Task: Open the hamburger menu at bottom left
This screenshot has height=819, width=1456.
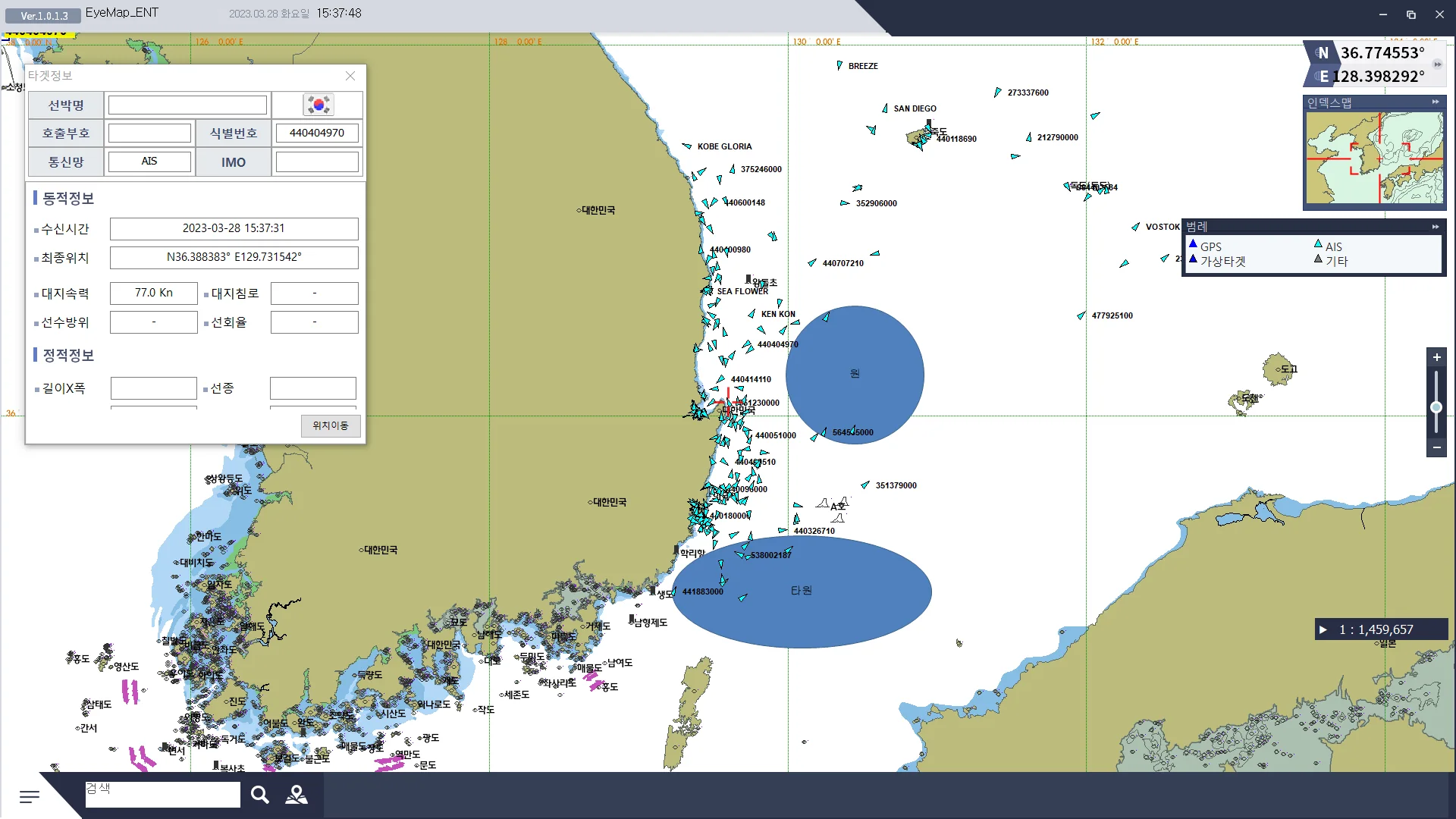Action: [x=30, y=796]
